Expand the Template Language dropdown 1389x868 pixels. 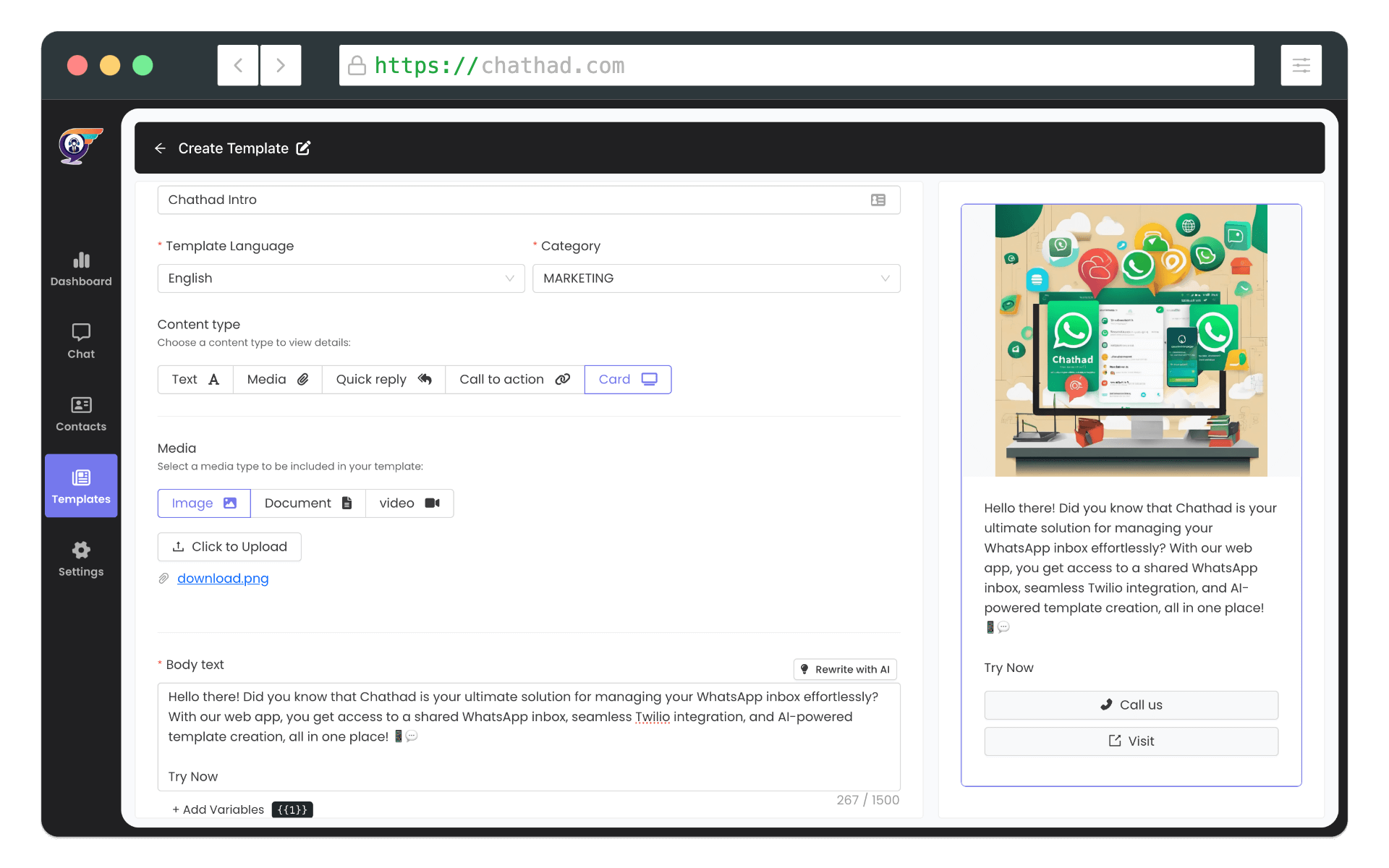tap(341, 278)
